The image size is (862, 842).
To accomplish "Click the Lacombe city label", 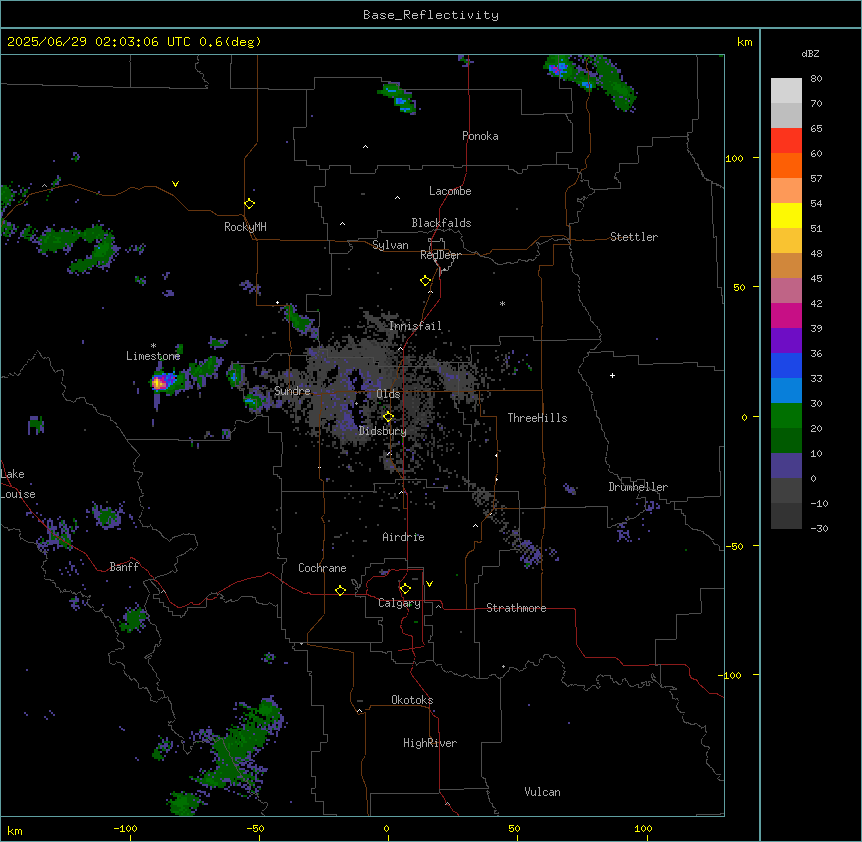I will click(x=450, y=191).
